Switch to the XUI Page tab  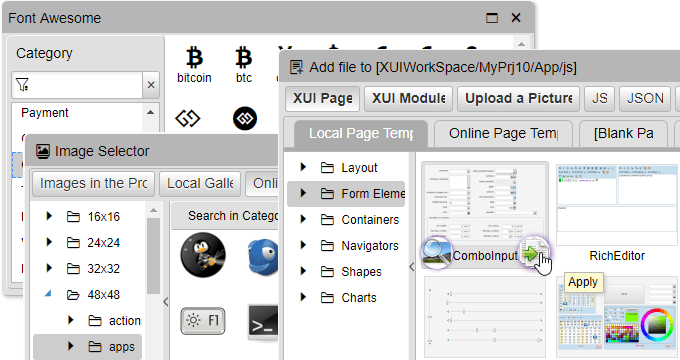(x=322, y=98)
